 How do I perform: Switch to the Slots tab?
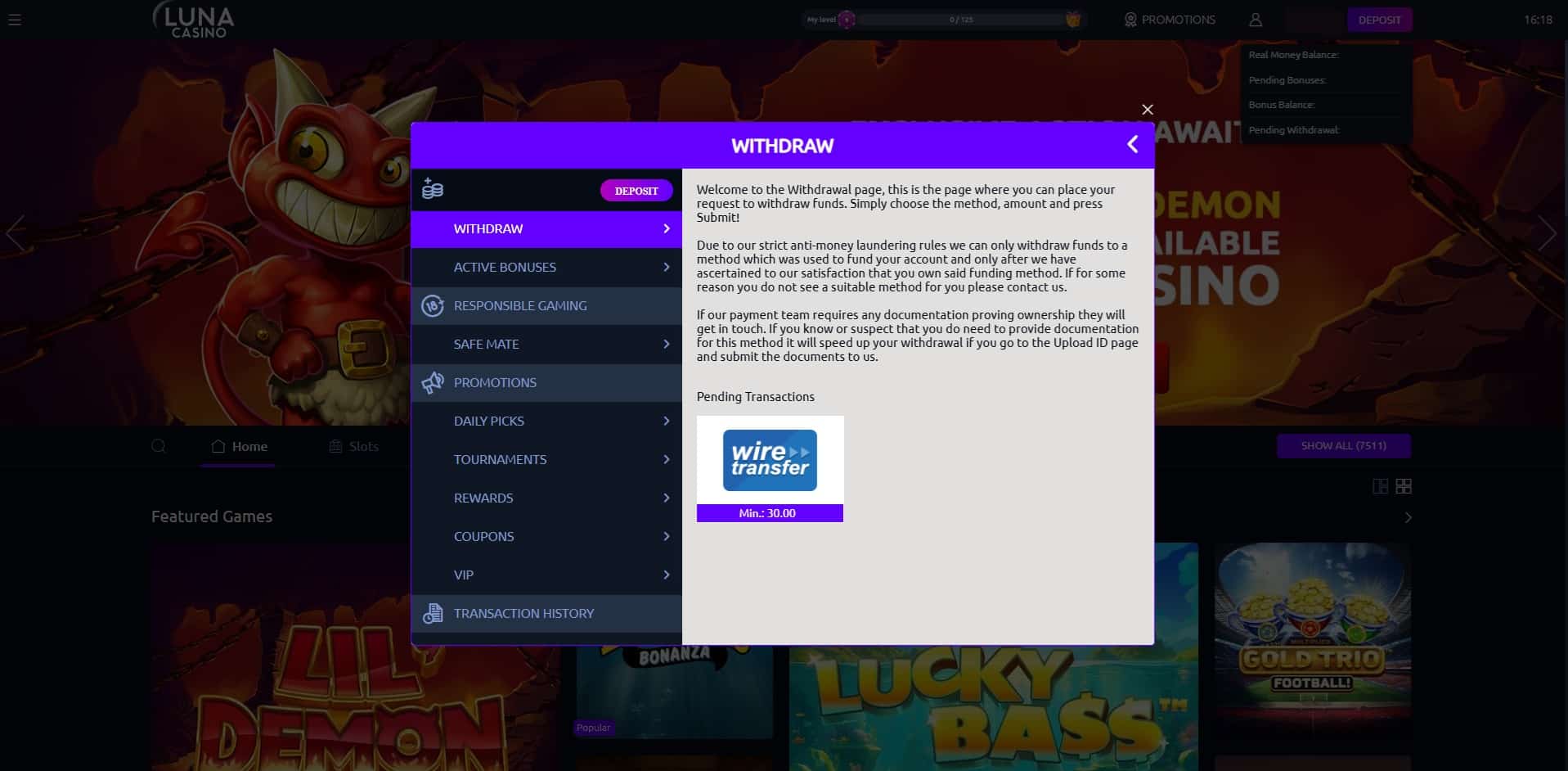tap(354, 446)
